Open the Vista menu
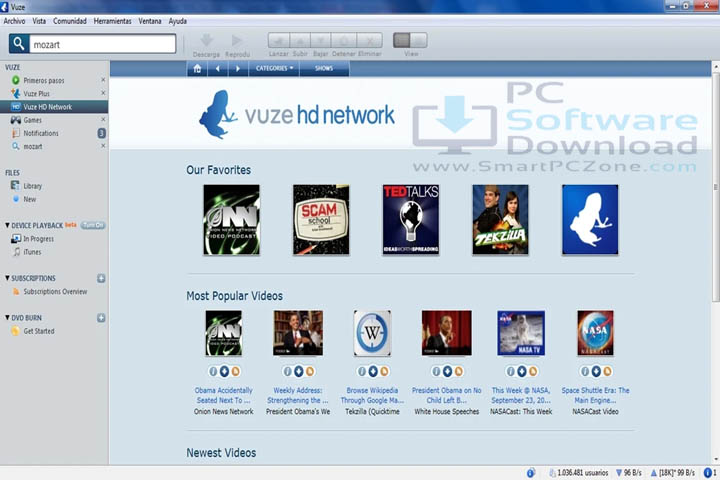Viewport: 720px width, 480px height. [39, 21]
